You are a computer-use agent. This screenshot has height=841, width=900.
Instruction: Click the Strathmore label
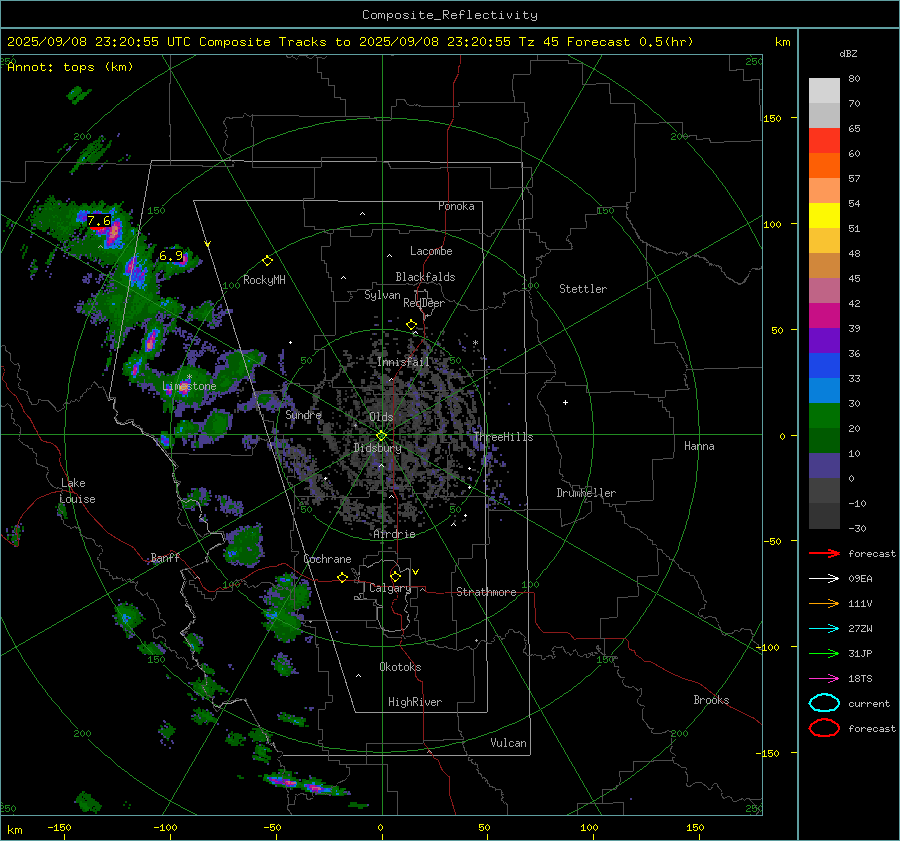(486, 592)
